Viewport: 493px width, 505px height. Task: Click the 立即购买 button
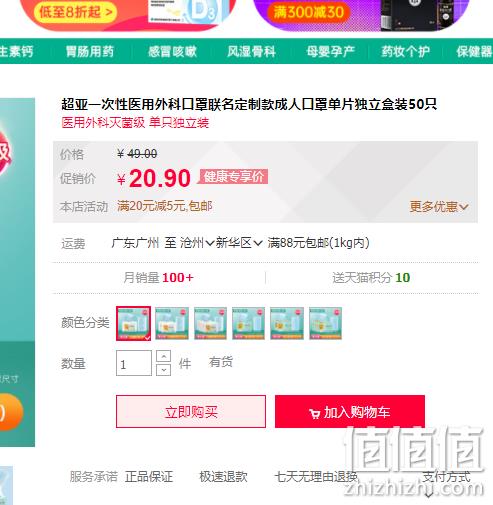coord(191,412)
